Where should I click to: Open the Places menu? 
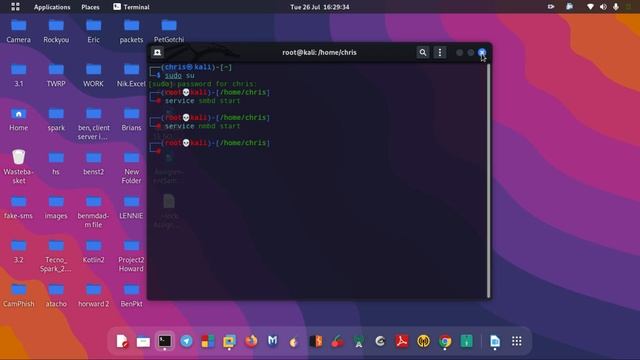pos(90,7)
